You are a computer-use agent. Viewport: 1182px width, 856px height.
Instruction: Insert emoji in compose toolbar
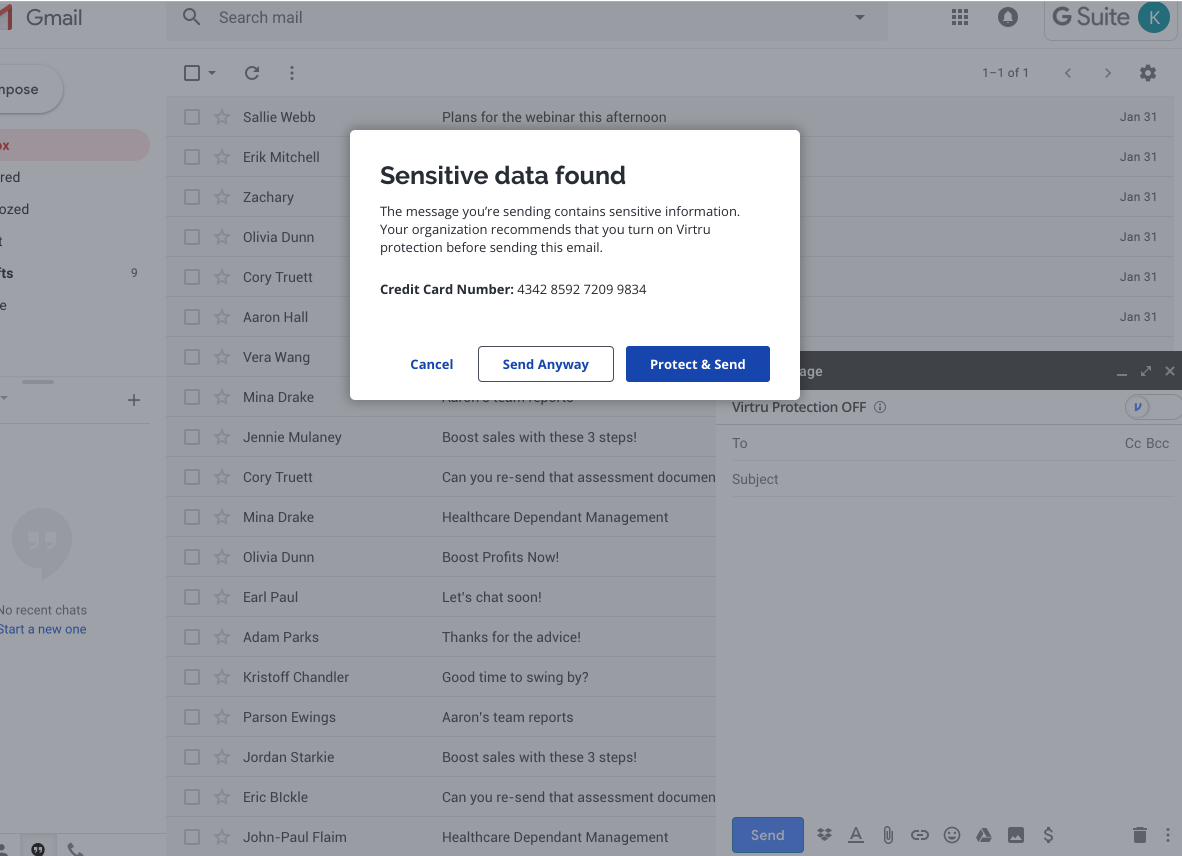[952, 835]
